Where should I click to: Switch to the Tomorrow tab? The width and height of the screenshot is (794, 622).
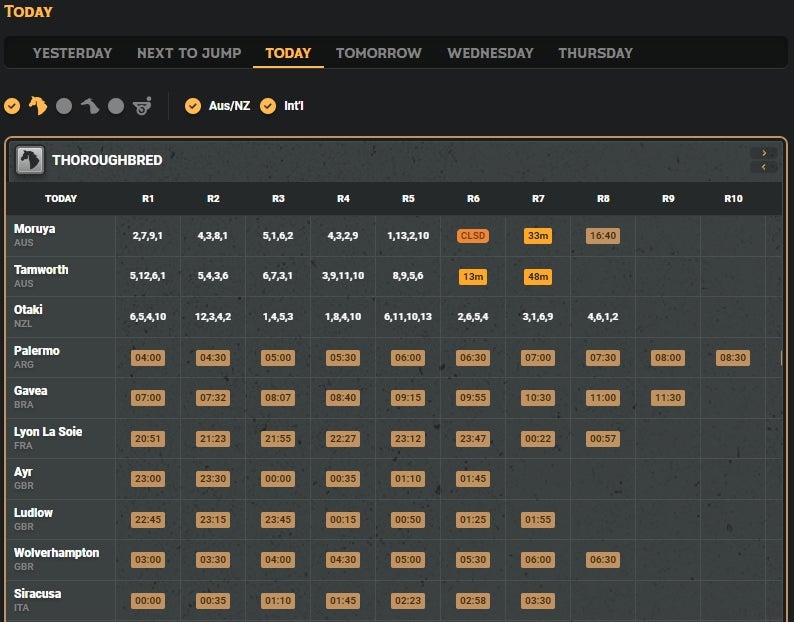(379, 53)
